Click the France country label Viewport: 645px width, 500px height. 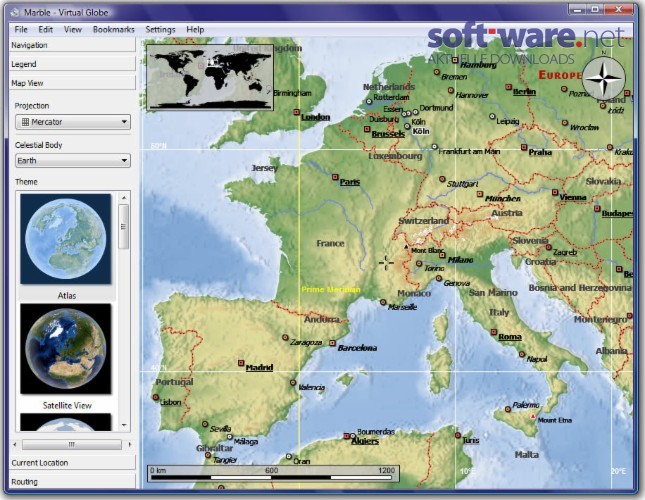330,243
